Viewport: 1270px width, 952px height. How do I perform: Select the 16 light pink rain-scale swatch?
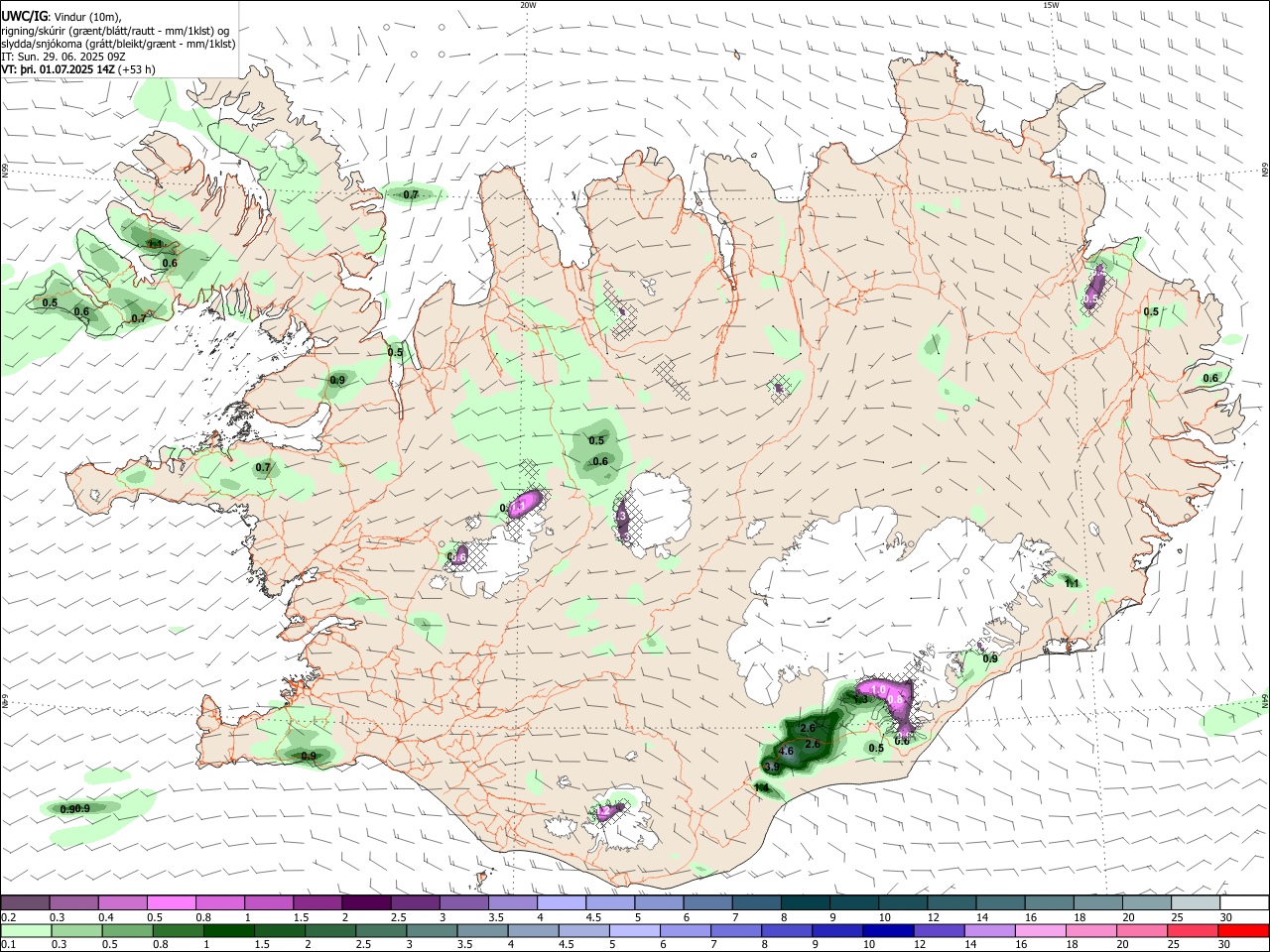(1042, 930)
